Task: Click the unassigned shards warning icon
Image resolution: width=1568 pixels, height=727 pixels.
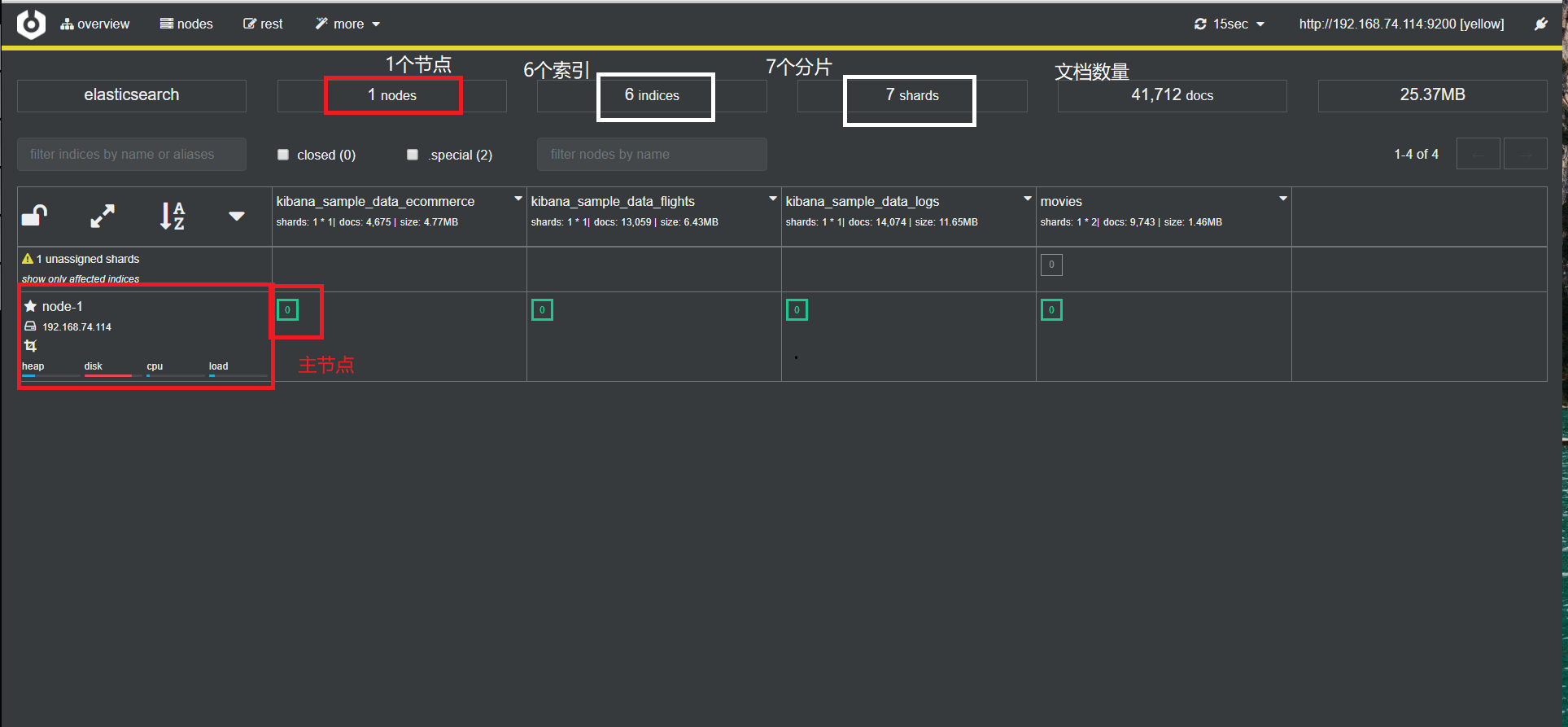Action: [28, 259]
